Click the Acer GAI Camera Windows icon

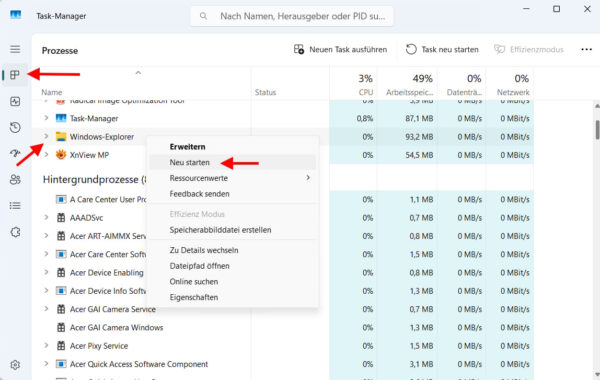tap(61, 328)
